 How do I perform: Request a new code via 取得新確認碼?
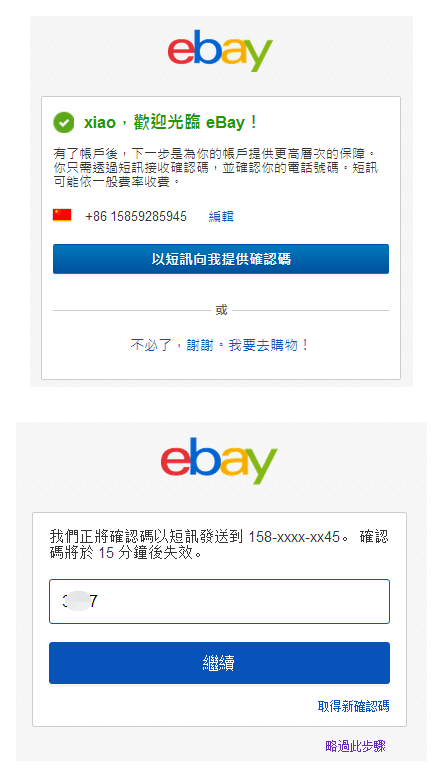(x=354, y=706)
